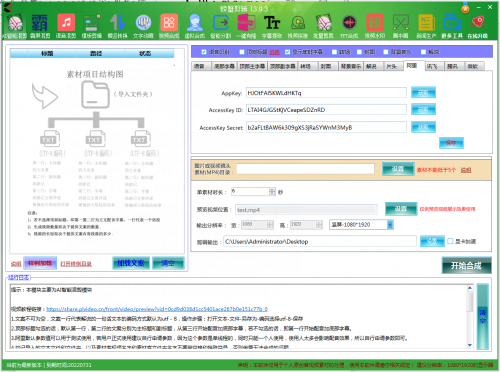Open the 虚拟合成 avatar icon
Screen dimensions: 500x372
coord(195,23)
